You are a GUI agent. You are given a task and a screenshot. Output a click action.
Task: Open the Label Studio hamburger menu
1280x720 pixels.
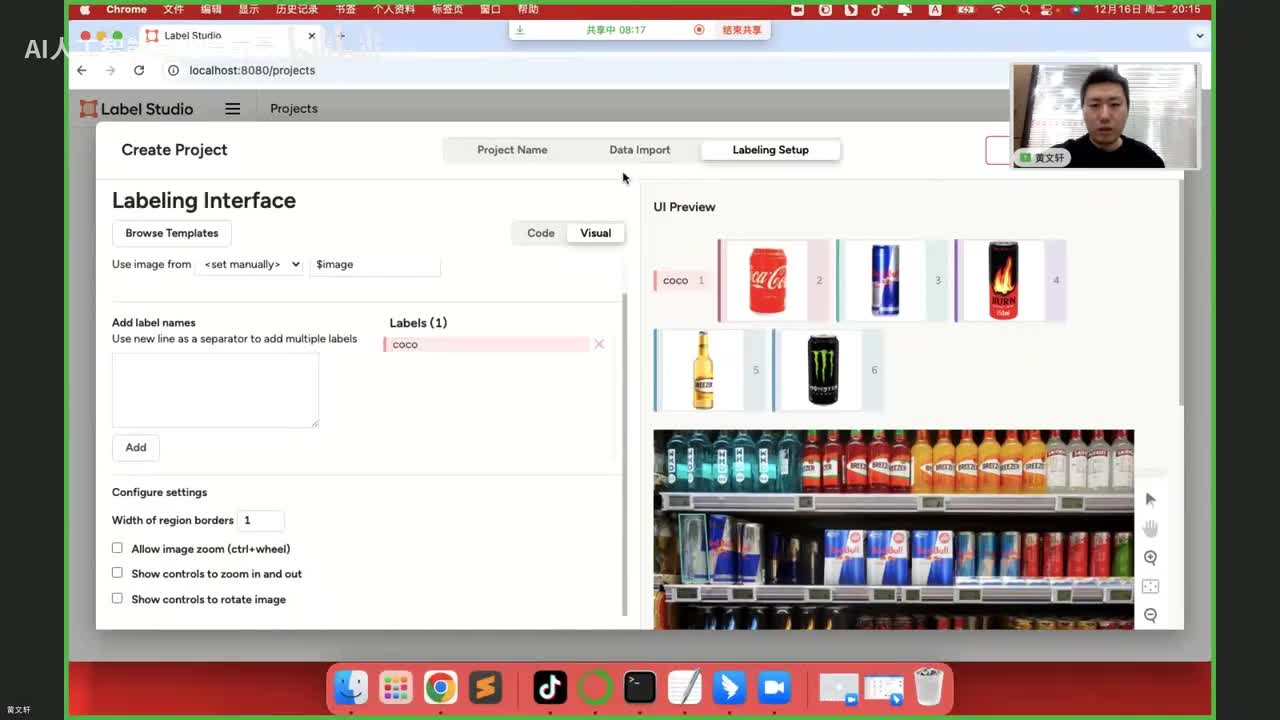coord(233,109)
